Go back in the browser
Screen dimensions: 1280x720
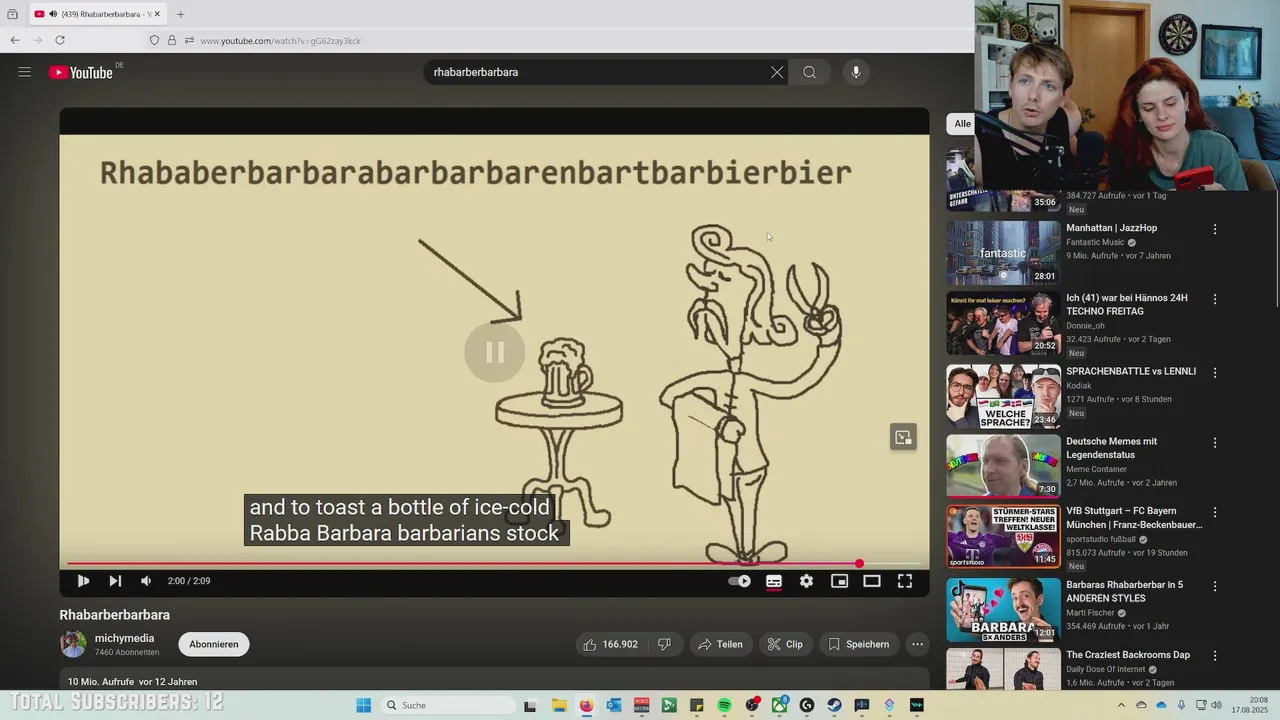[15, 40]
